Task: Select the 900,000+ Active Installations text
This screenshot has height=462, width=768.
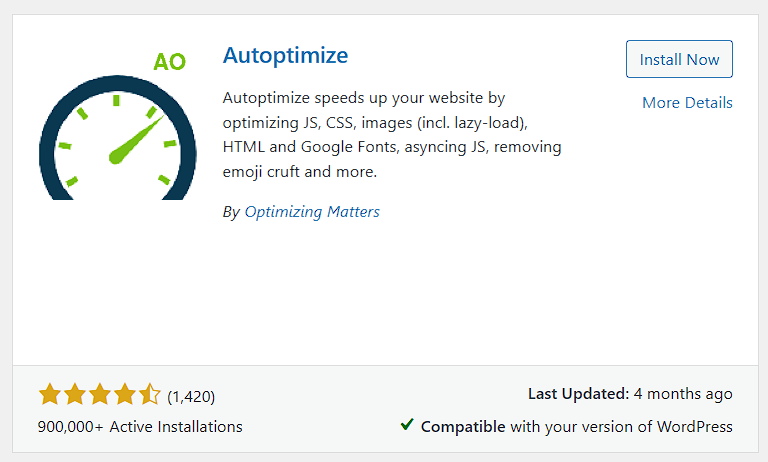Action: pyautogui.click(x=140, y=427)
